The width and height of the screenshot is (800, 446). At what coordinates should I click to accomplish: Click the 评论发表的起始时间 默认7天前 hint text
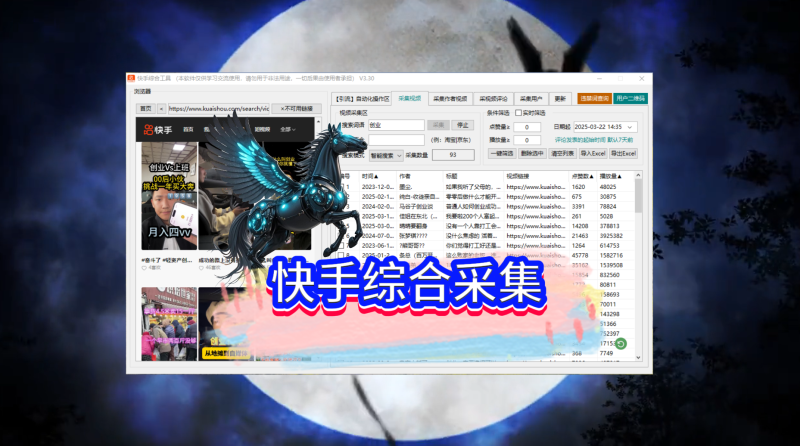pyautogui.click(x=594, y=140)
